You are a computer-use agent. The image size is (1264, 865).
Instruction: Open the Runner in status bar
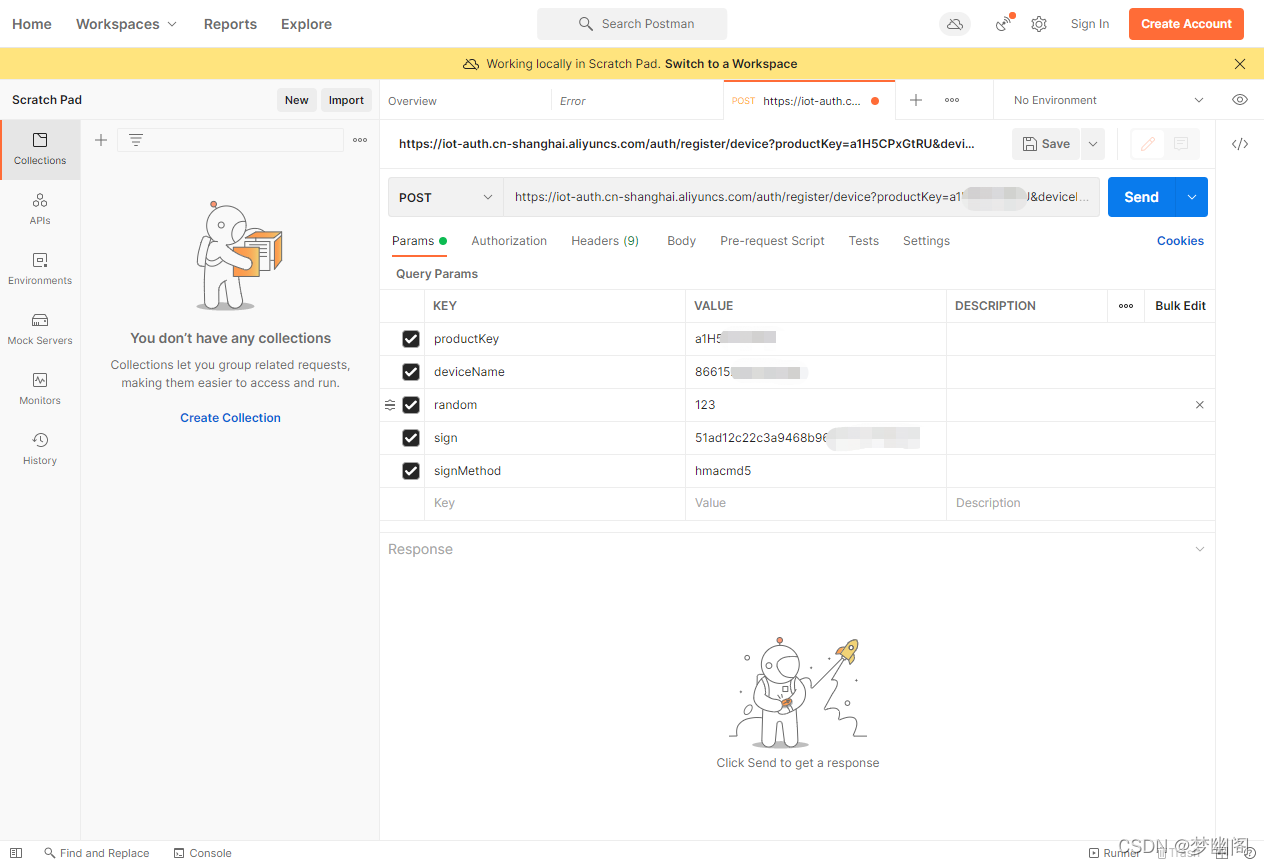click(x=1114, y=853)
